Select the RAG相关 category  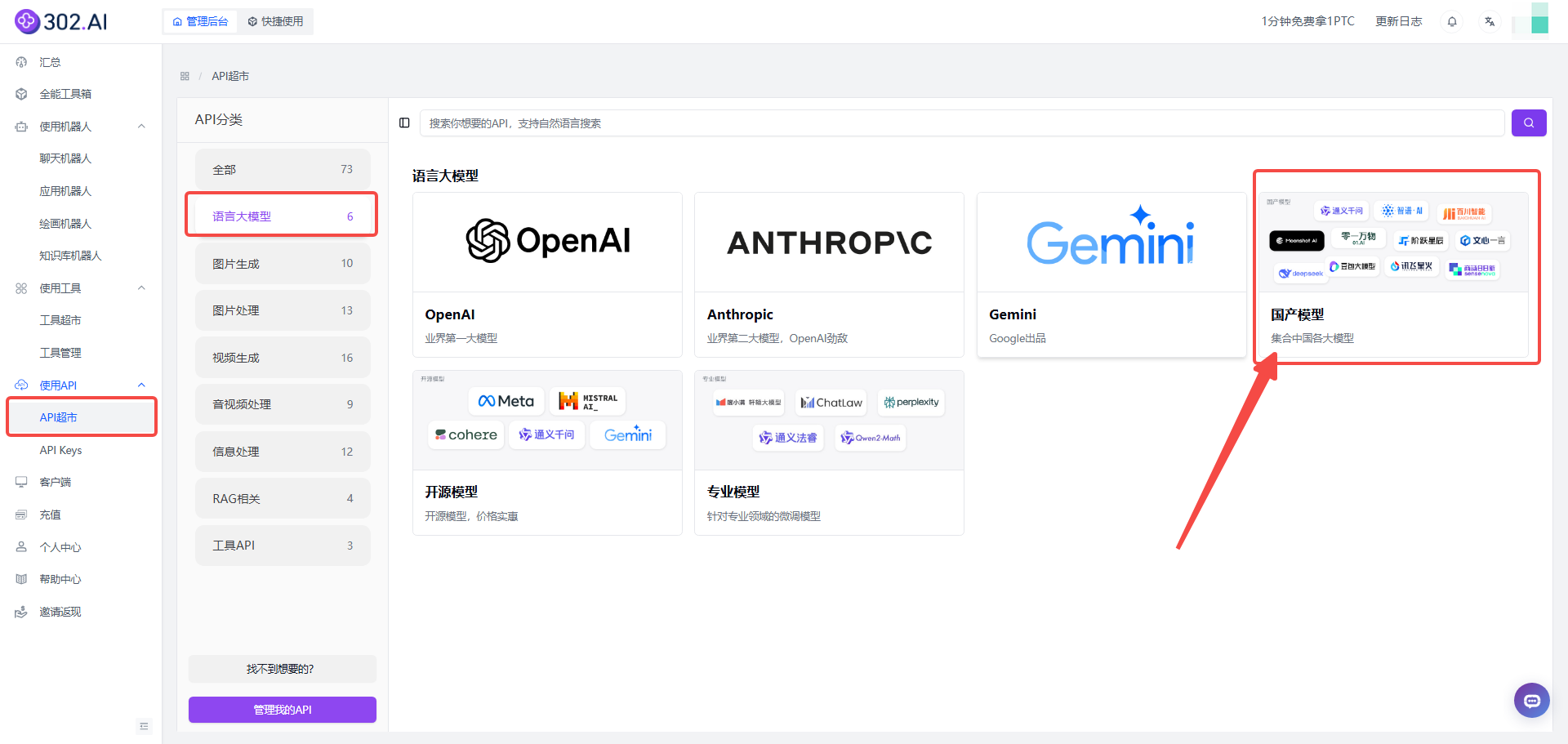coord(283,498)
